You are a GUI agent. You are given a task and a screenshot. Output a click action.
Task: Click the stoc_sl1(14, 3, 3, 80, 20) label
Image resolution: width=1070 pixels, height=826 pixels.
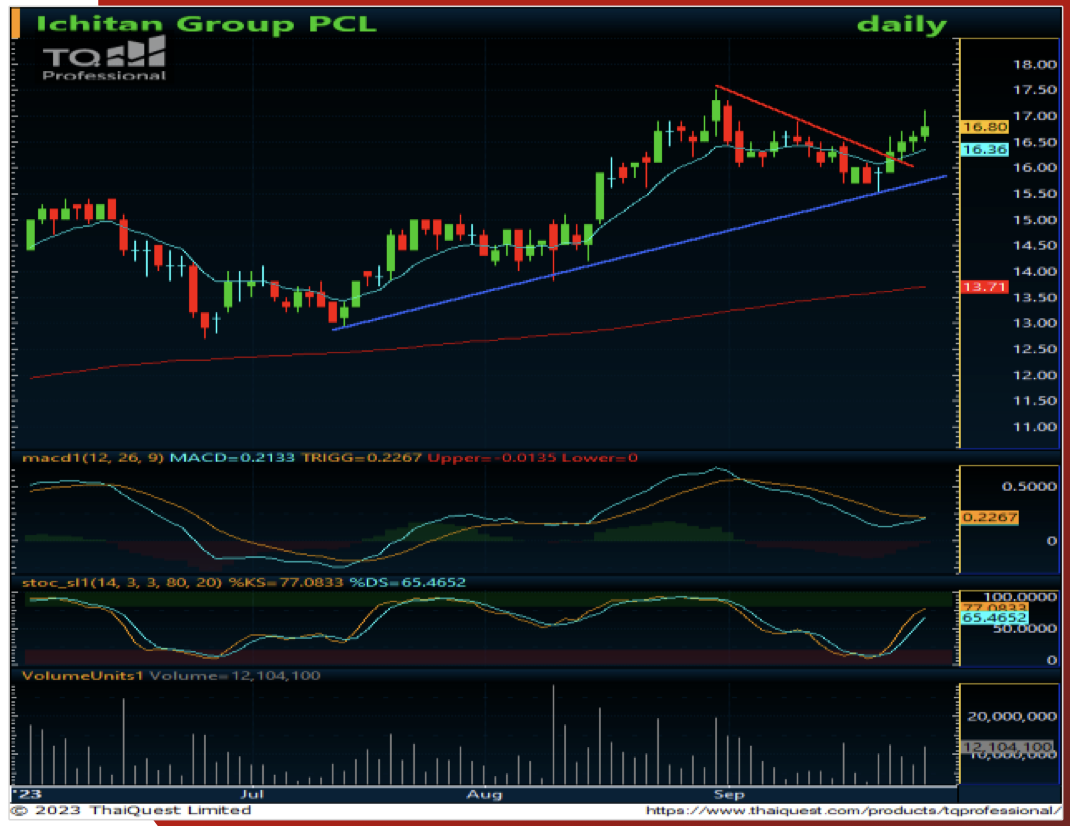[122, 583]
